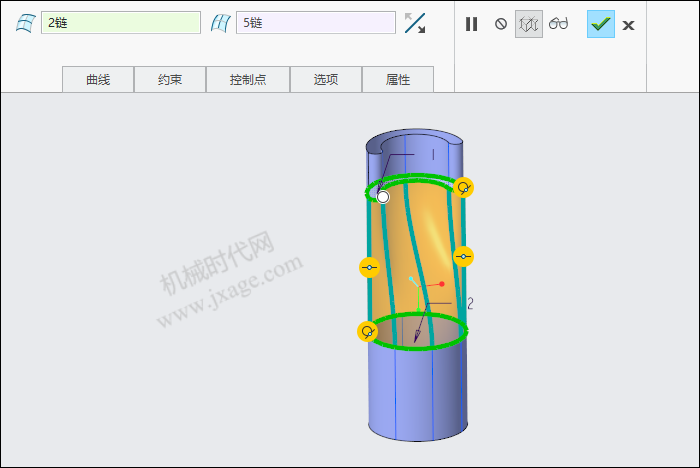Accept the feature with the green checkmark
Screen dimensions: 700x468
coord(601,24)
